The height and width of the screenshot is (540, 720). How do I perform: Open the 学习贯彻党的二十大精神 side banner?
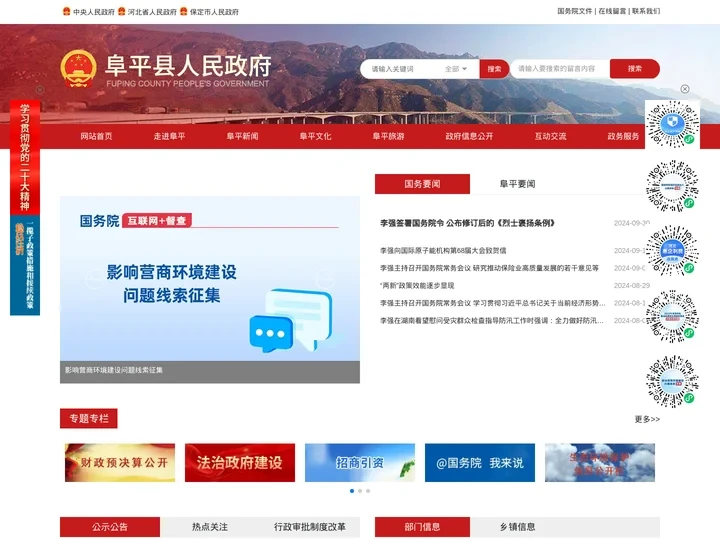pyautogui.click(x=25, y=158)
